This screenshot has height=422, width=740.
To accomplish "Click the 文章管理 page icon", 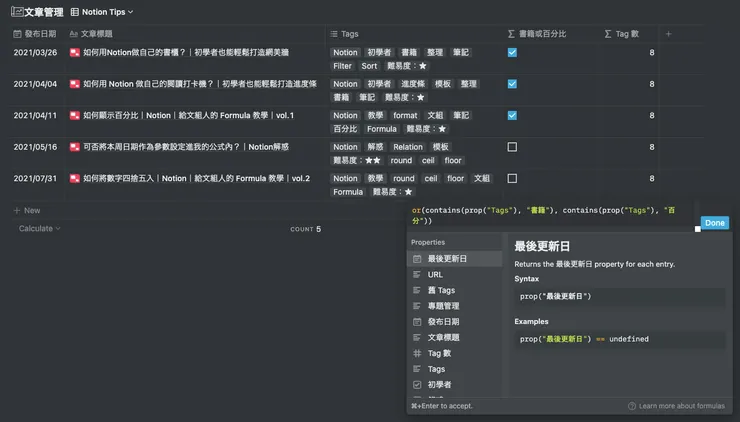I will [x=17, y=12].
